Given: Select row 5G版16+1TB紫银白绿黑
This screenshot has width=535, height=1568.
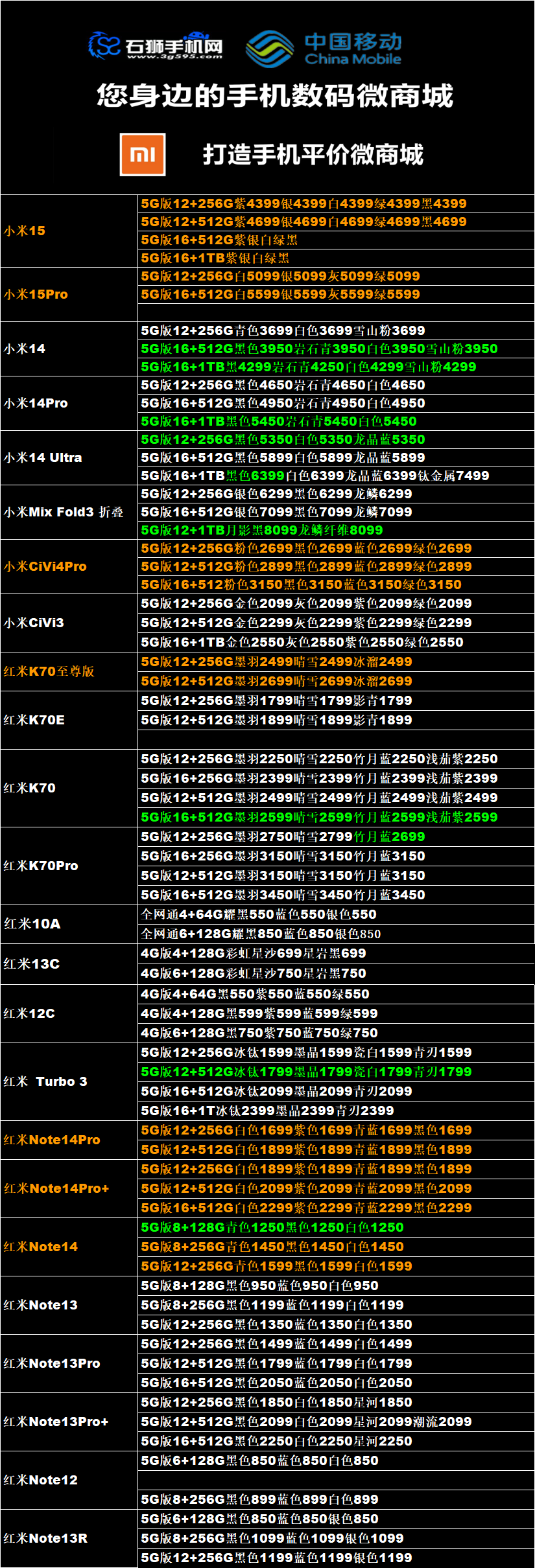Looking at the screenshot, I should tap(336, 258).
